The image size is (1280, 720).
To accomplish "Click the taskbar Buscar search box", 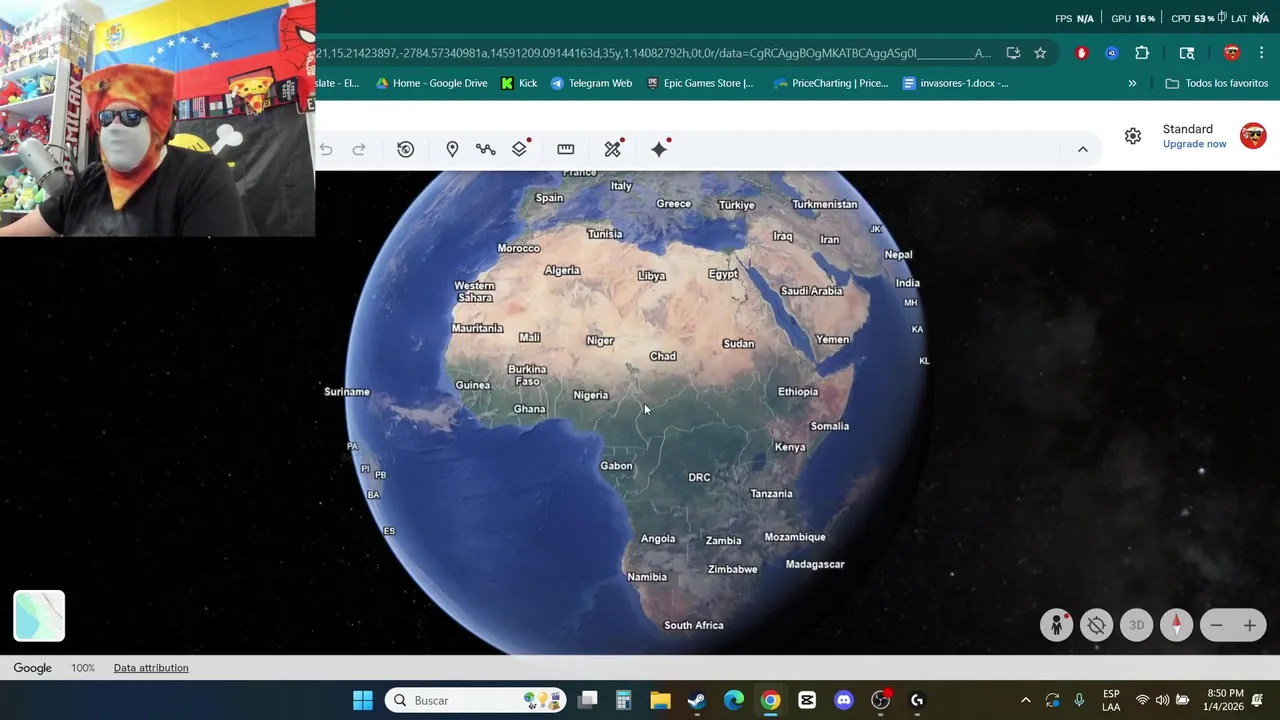I will click(476, 700).
